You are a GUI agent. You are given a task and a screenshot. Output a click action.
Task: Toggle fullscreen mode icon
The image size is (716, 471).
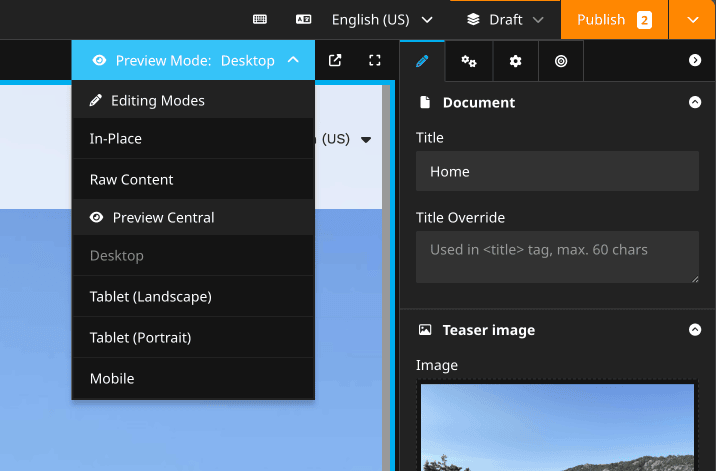click(374, 60)
